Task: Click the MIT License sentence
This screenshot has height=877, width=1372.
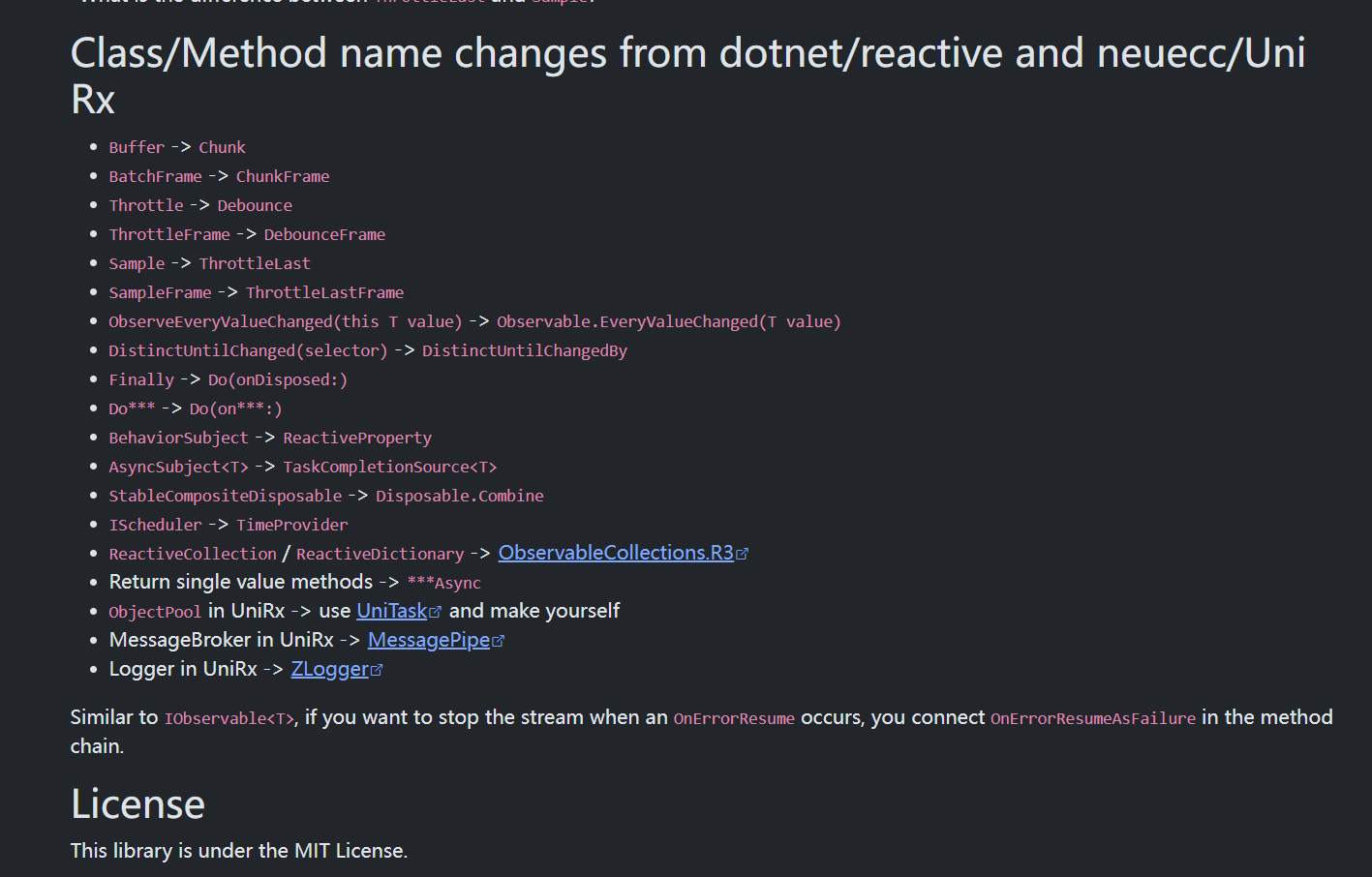Action: (x=238, y=851)
